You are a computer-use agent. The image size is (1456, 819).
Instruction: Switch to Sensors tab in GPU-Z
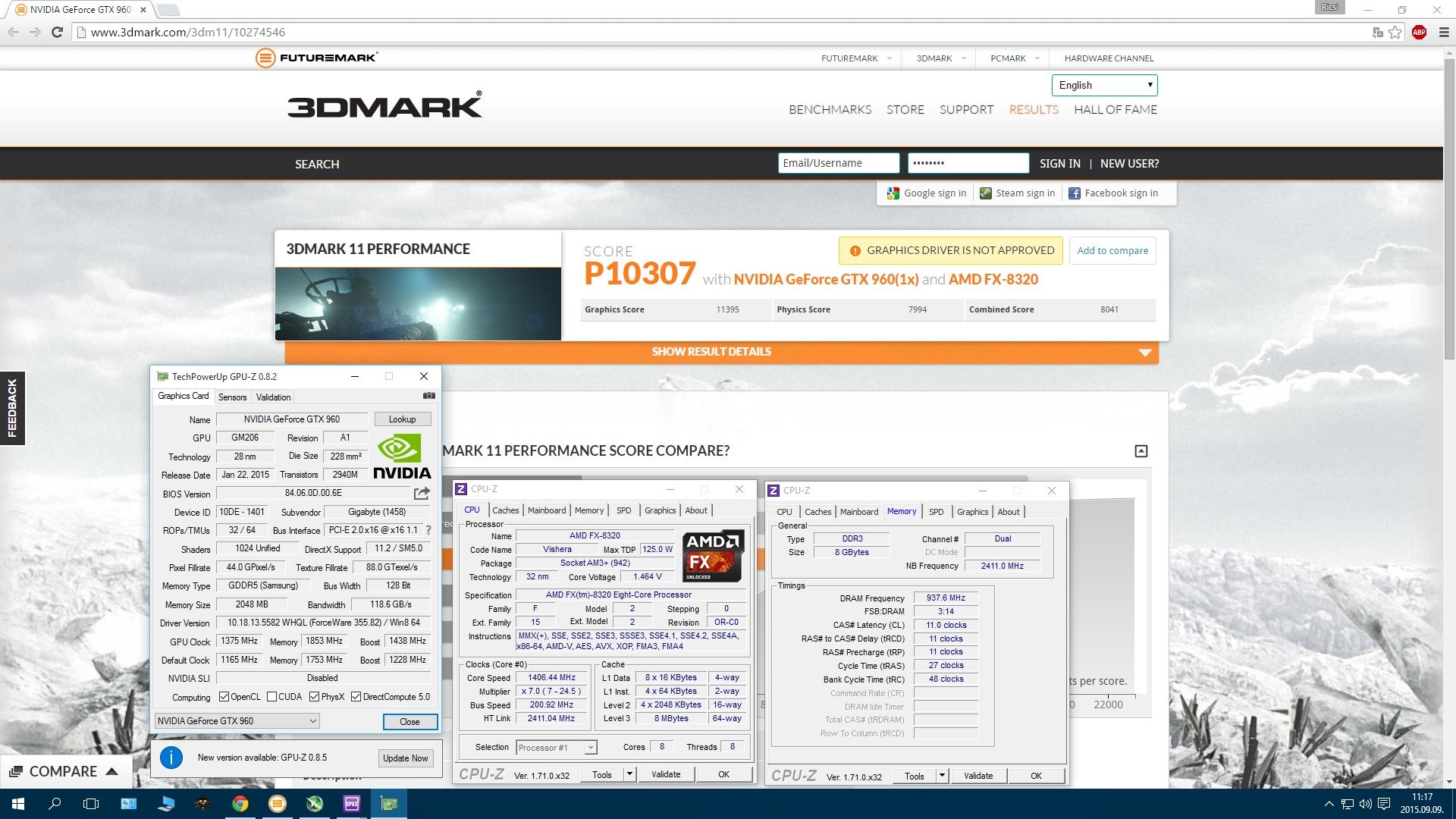tap(232, 397)
